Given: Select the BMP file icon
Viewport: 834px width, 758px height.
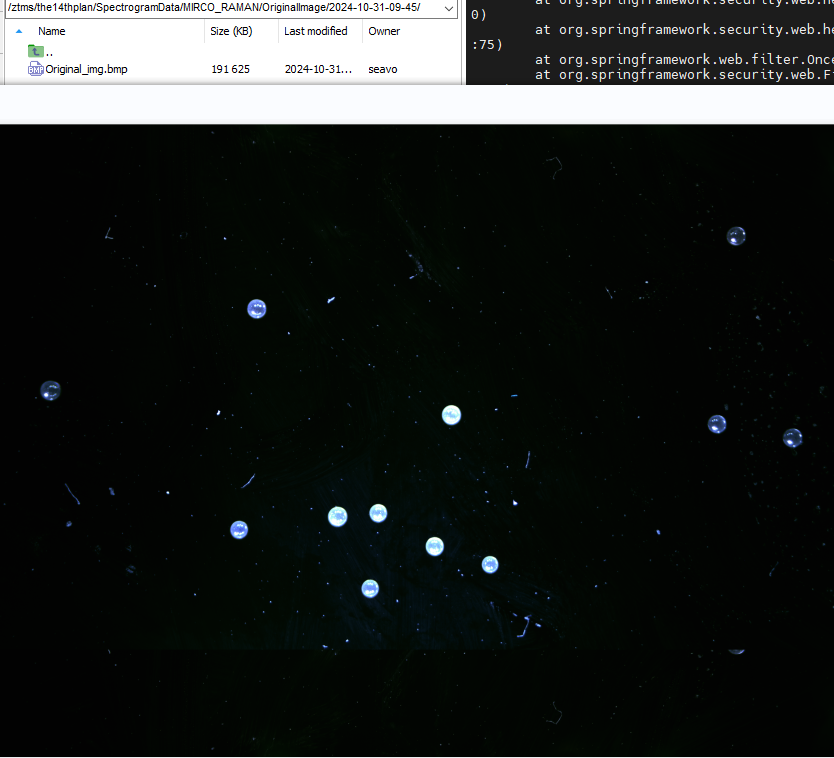Looking at the screenshot, I should (x=36, y=70).
